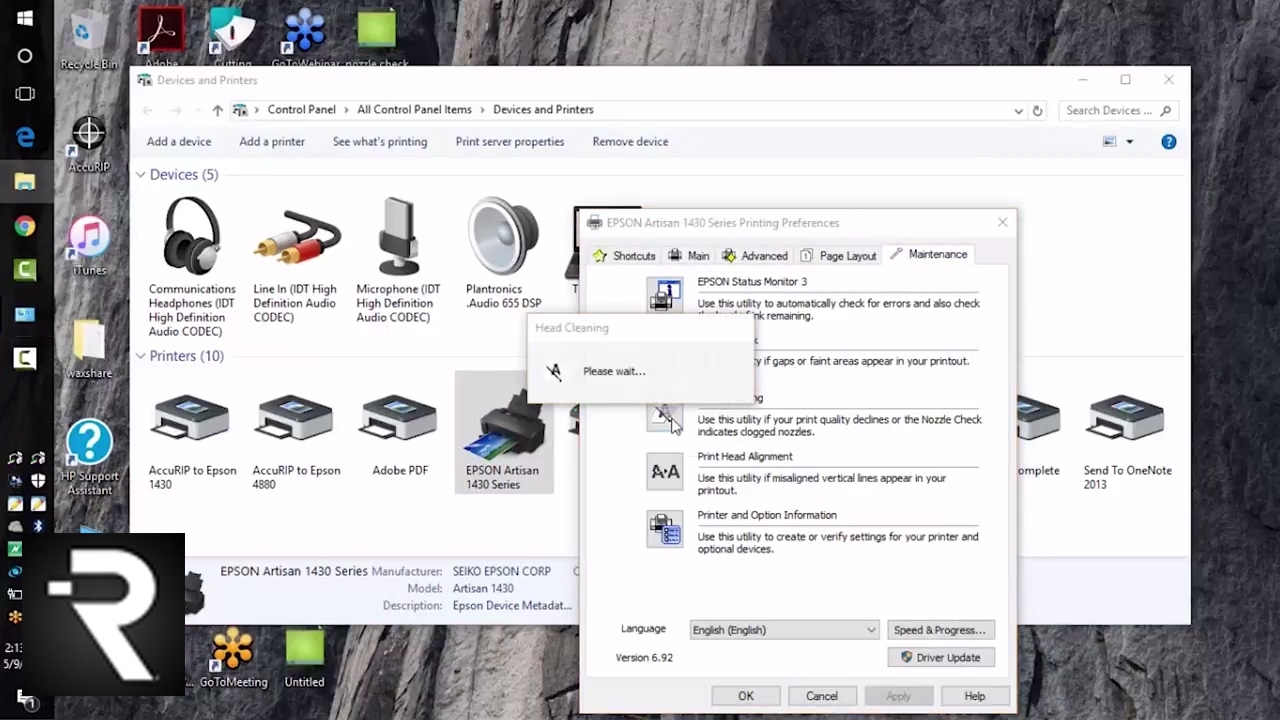Open File Explorer from the taskbar

click(x=25, y=182)
